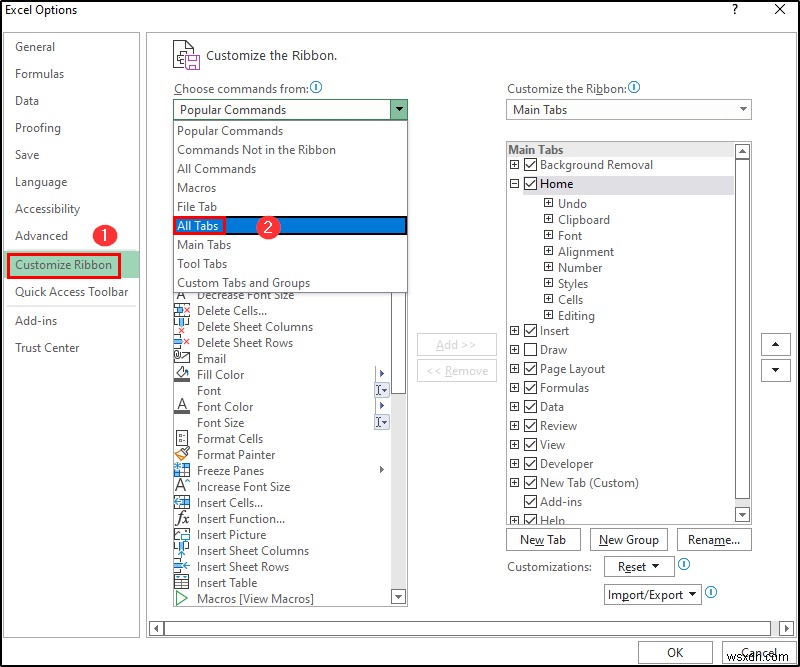Toggle the Developer tab checkbox
This screenshot has height=667, width=800.
tap(528, 463)
